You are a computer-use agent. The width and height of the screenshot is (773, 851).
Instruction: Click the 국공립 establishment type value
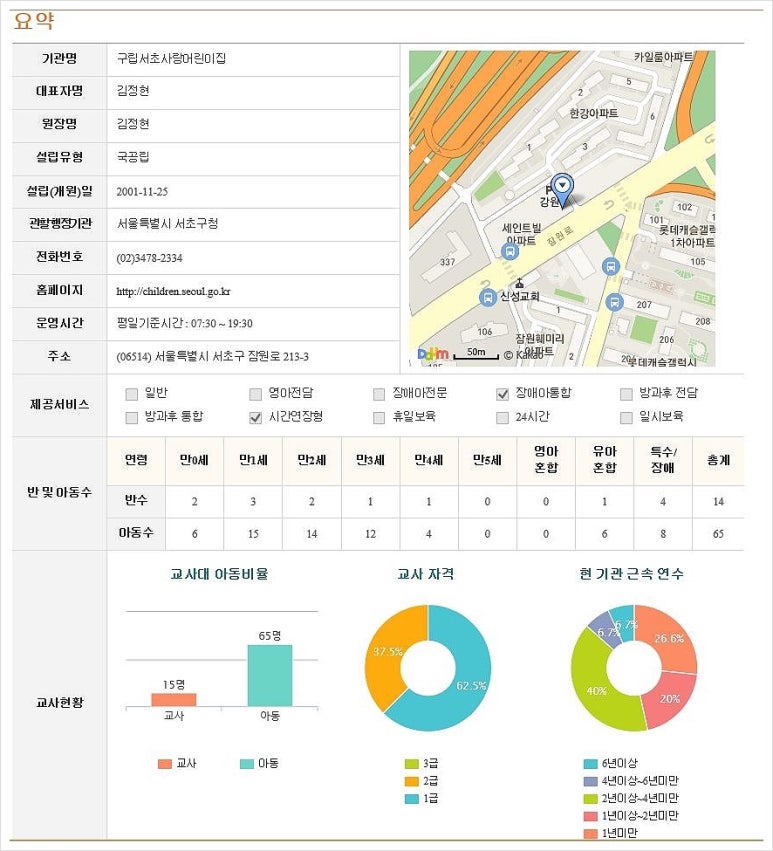[x=133, y=157]
